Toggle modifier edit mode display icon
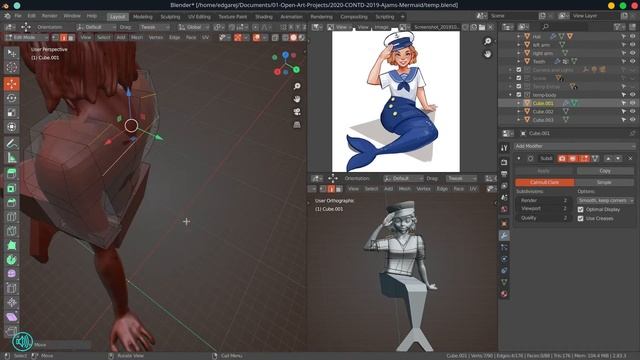 [x=584, y=158]
